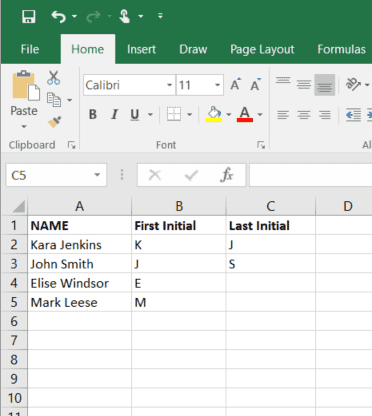Save the workbook with the floppy disk icon
Screen dimensions: 372x416
pyautogui.click(x=29, y=16)
